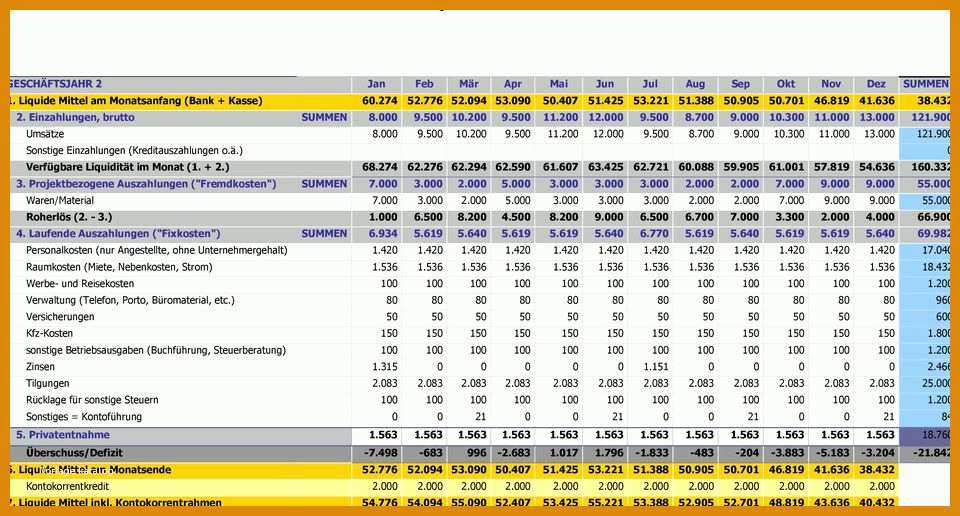
Task: Select 'Sonstige Einzahlungen (Kreditauszahlungen o.ä.)' label
Action: click(x=134, y=150)
